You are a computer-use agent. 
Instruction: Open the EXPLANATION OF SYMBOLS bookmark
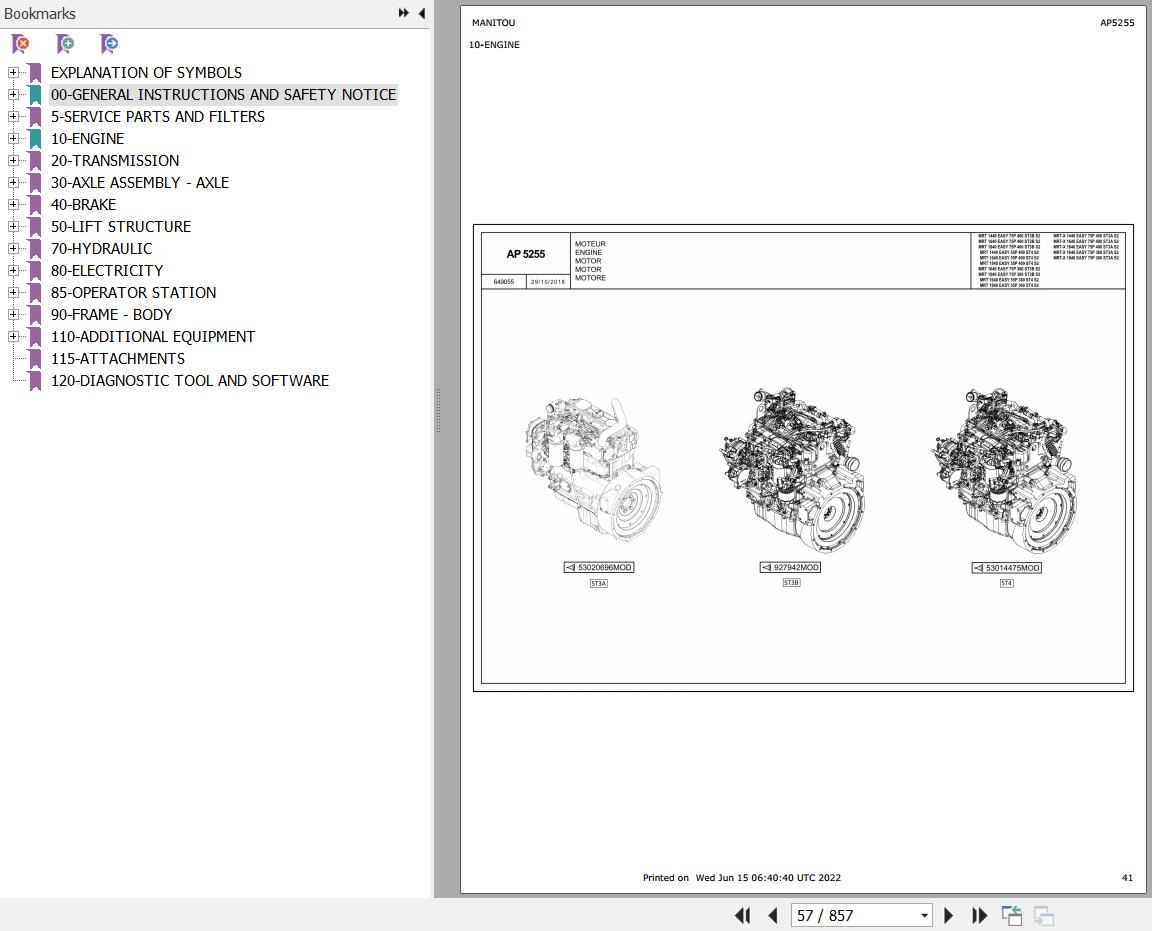pyautogui.click(x=146, y=73)
